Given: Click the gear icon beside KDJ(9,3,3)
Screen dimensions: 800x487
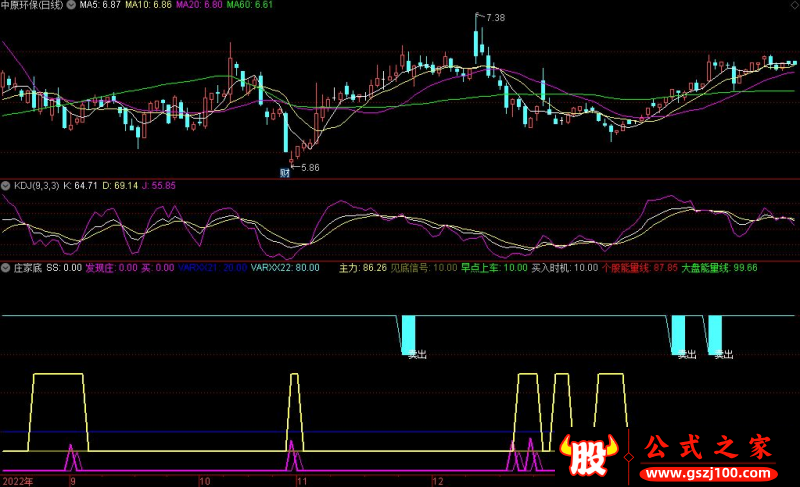Looking at the screenshot, I should (x=6, y=186).
